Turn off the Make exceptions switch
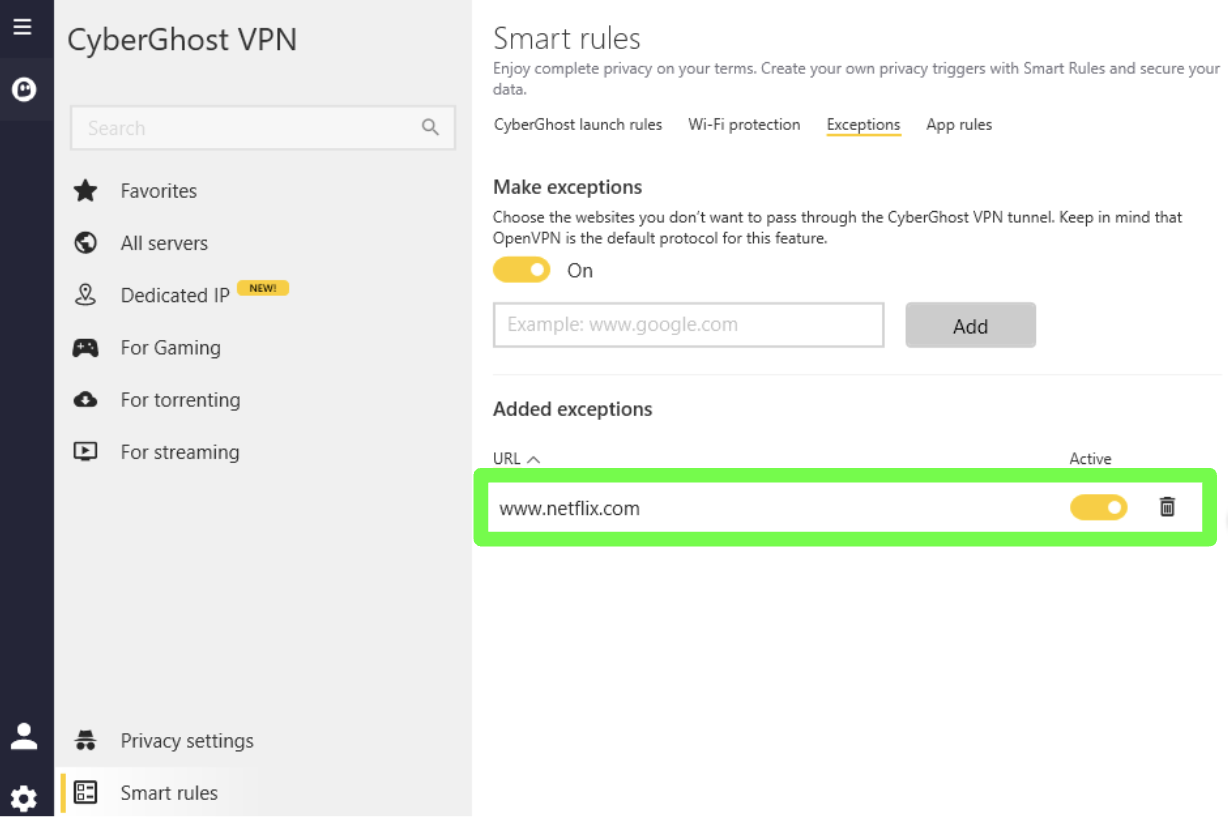 (522, 270)
